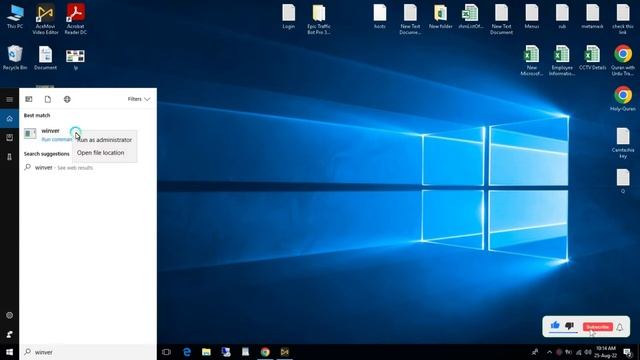Screen dimensions: 640x360
Task: Select Acrobat Reader DC desktop shortcut
Action: [x=76, y=19]
